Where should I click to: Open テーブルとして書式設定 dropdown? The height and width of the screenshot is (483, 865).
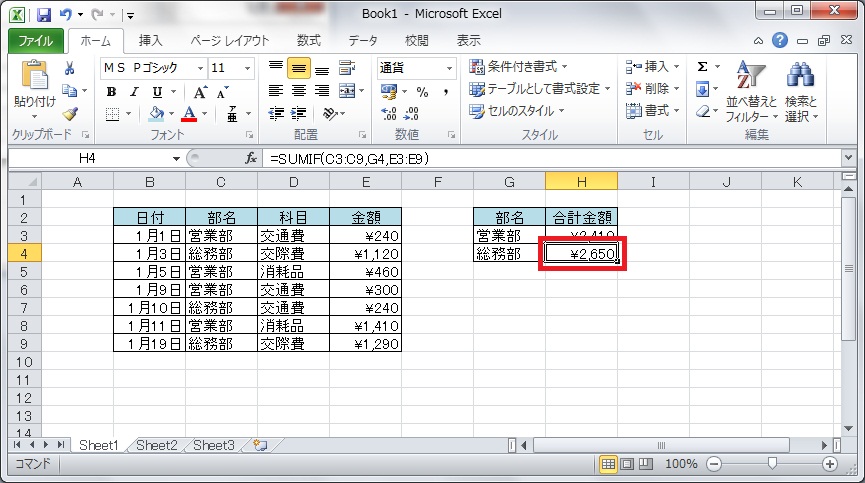[540, 89]
